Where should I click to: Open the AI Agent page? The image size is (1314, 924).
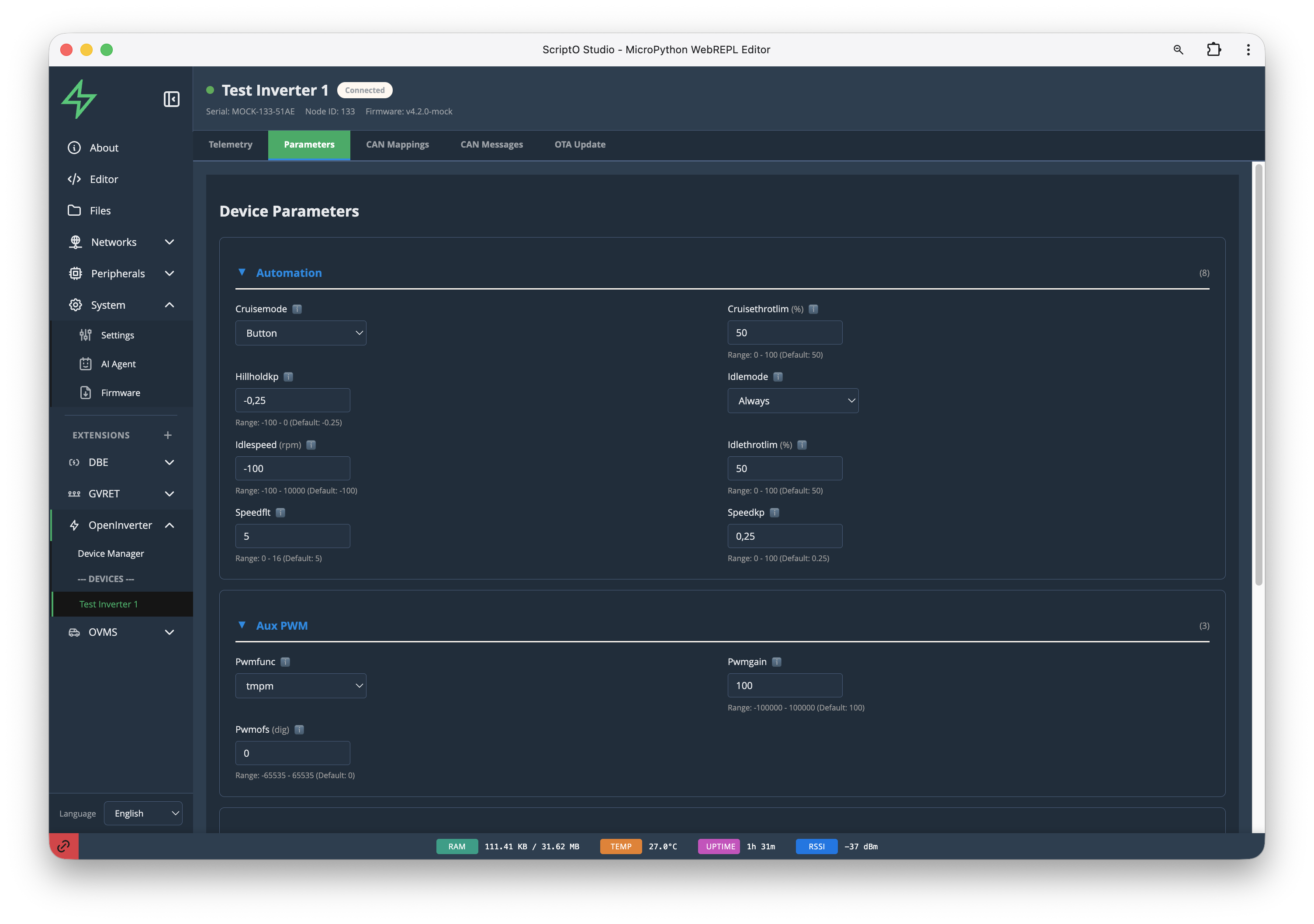tap(118, 364)
